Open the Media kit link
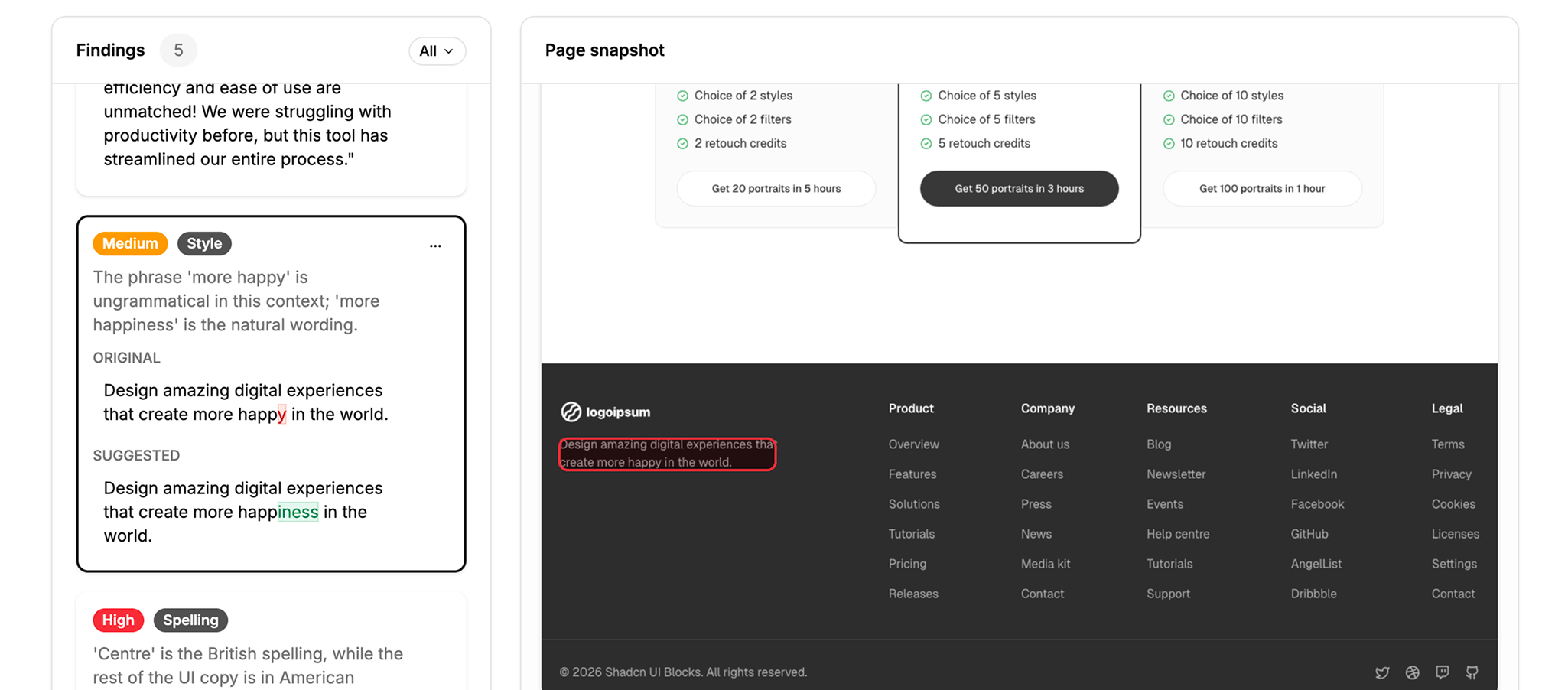 pyautogui.click(x=1046, y=564)
